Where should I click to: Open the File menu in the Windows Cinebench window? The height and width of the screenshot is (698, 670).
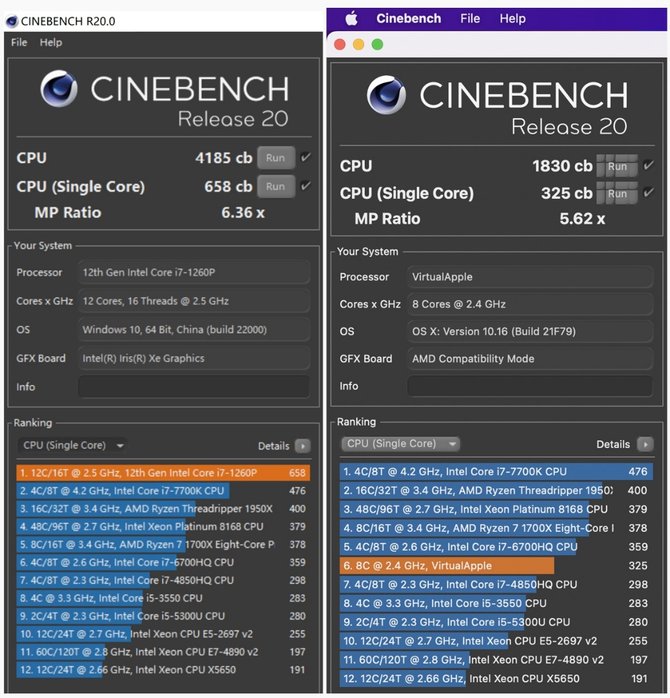[19, 43]
